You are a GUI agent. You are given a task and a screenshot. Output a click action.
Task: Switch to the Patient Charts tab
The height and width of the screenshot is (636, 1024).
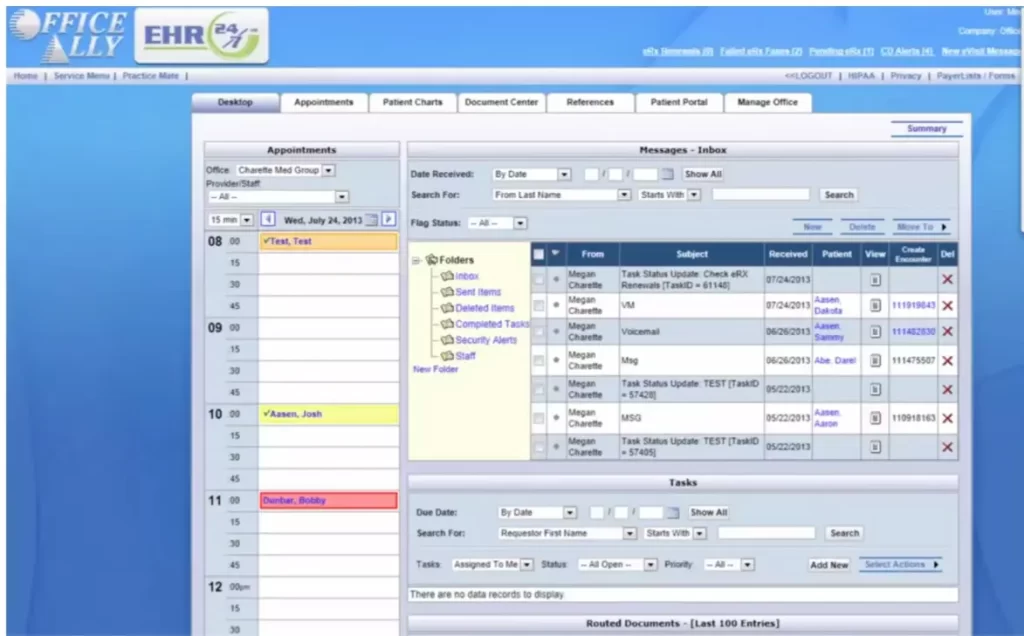(412, 101)
